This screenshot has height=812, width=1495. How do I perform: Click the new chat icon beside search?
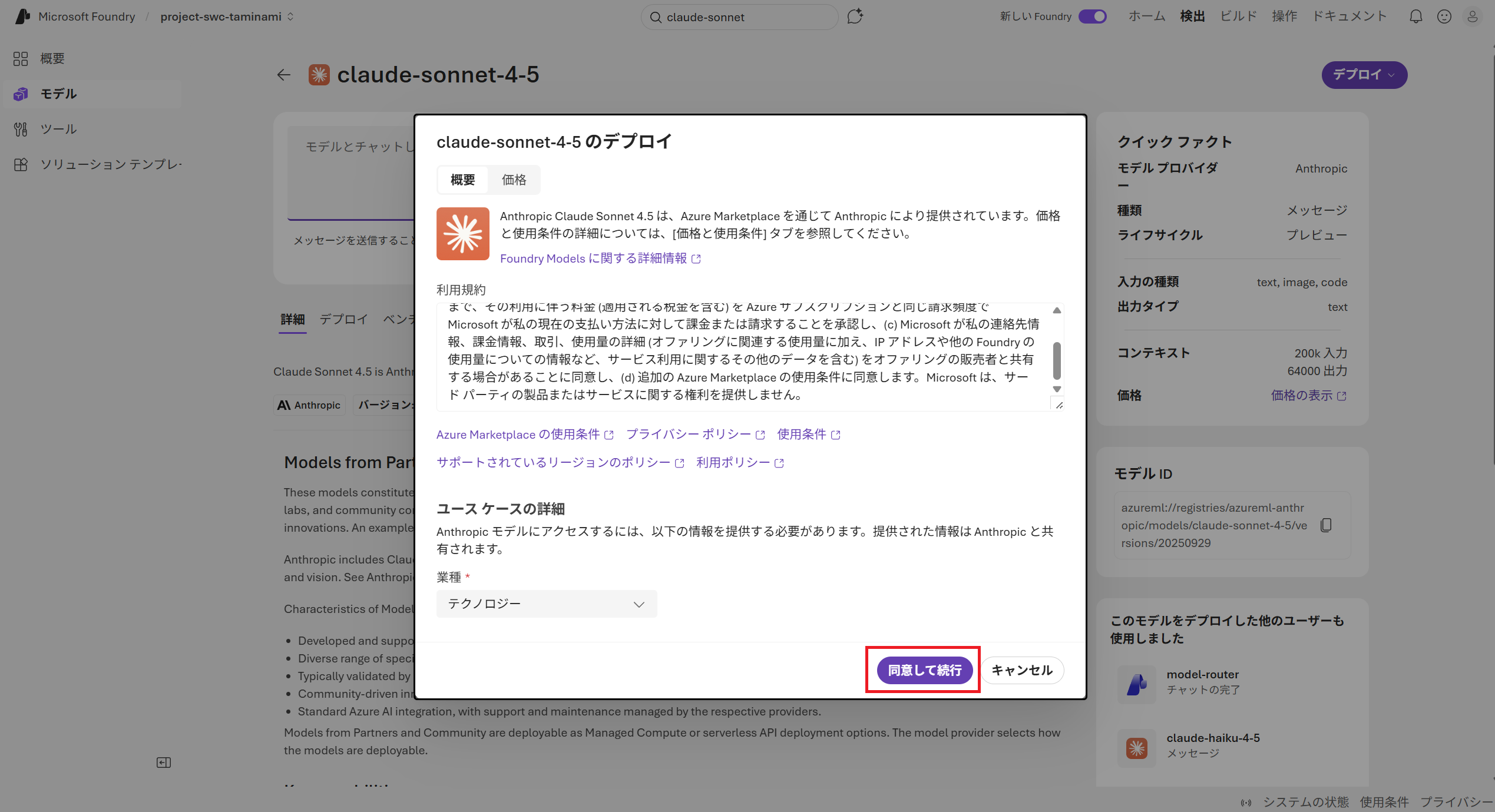pyautogui.click(x=855, y=16)
